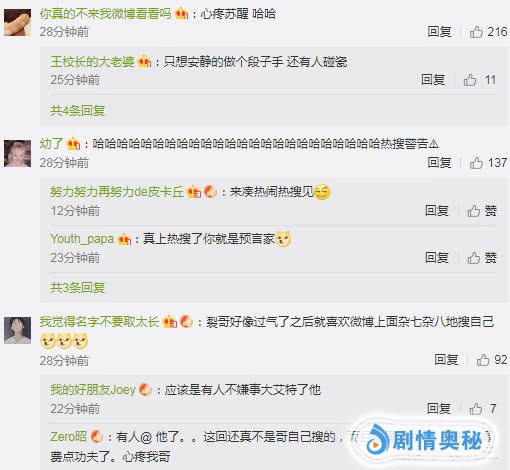The width and height of the screenshot is (510, 470).
Task: Like the 努力努力再努力de皮卡丘 reply
Action: (x=482, y=211)
